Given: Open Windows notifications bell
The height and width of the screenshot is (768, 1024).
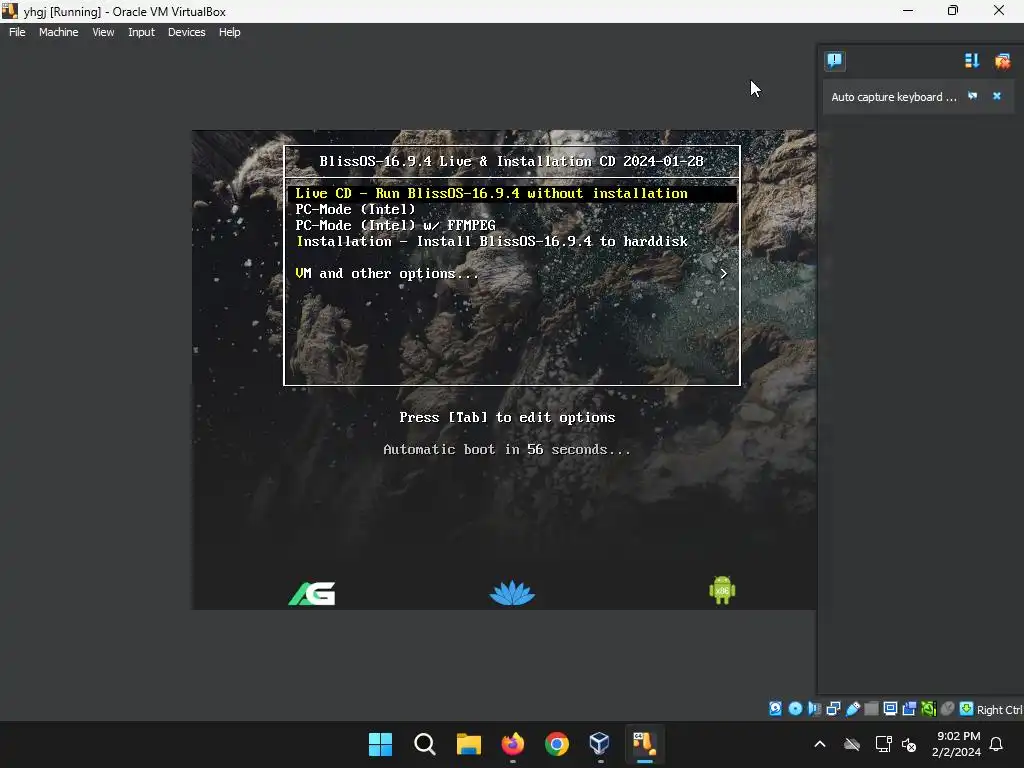Looking at the screenshot, I should coord(996,744).
